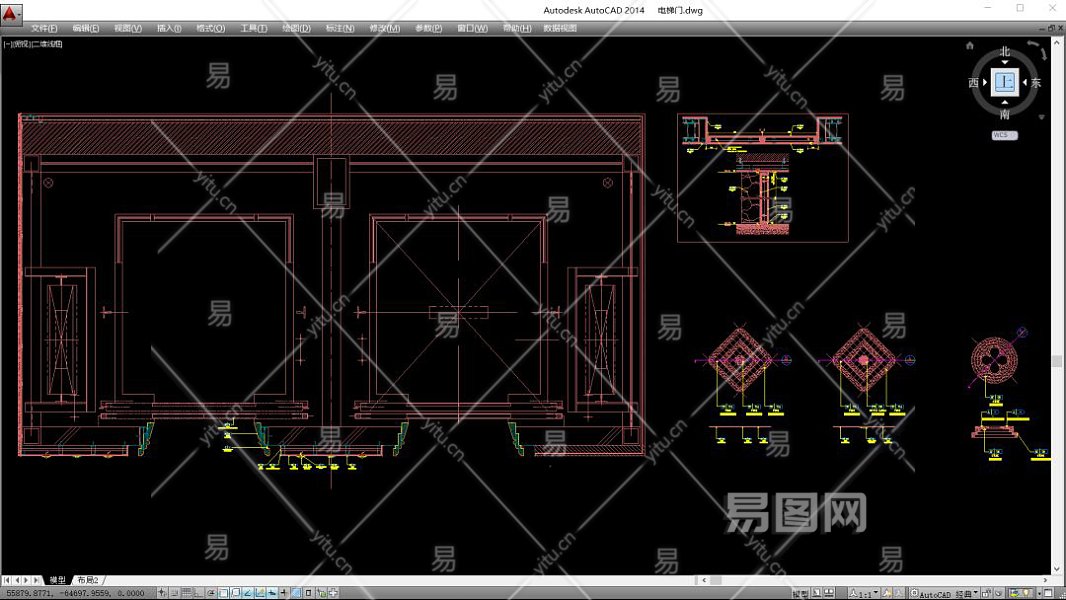
Task: Open the ViewCube menu arrow below the compass
Action: click(x=1042, y=117)
